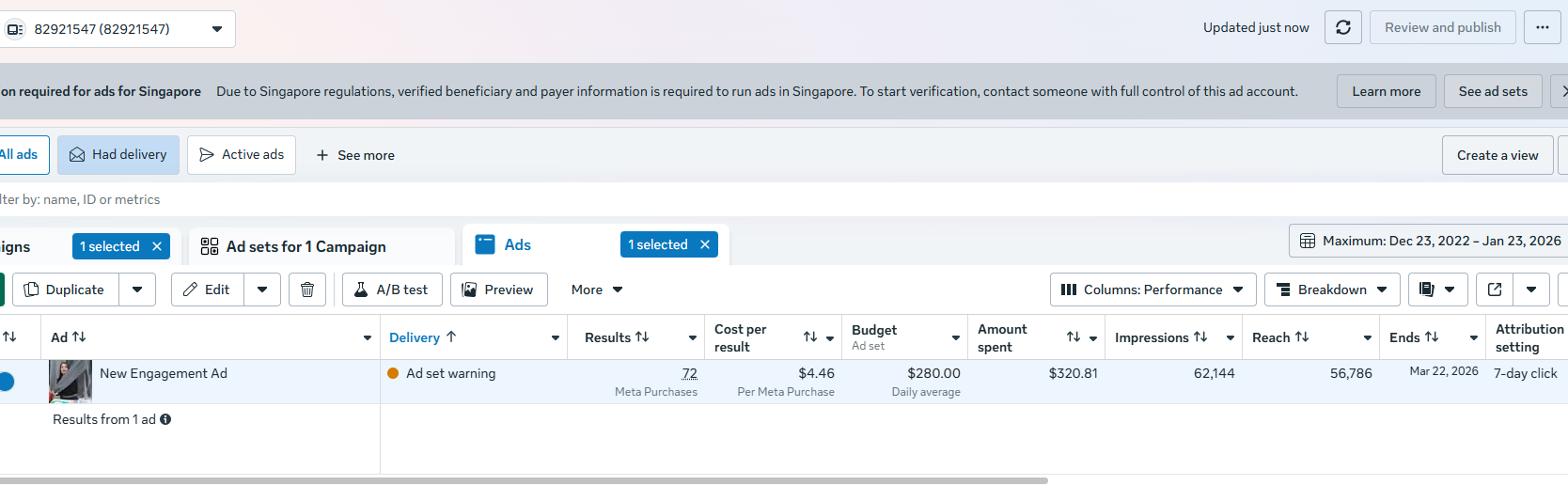The height and width of the screenshot is (501, 1568).
Task: Open the New Engagement Ad thumbnail
Action: pyautogui.click(x=71, y=381)
